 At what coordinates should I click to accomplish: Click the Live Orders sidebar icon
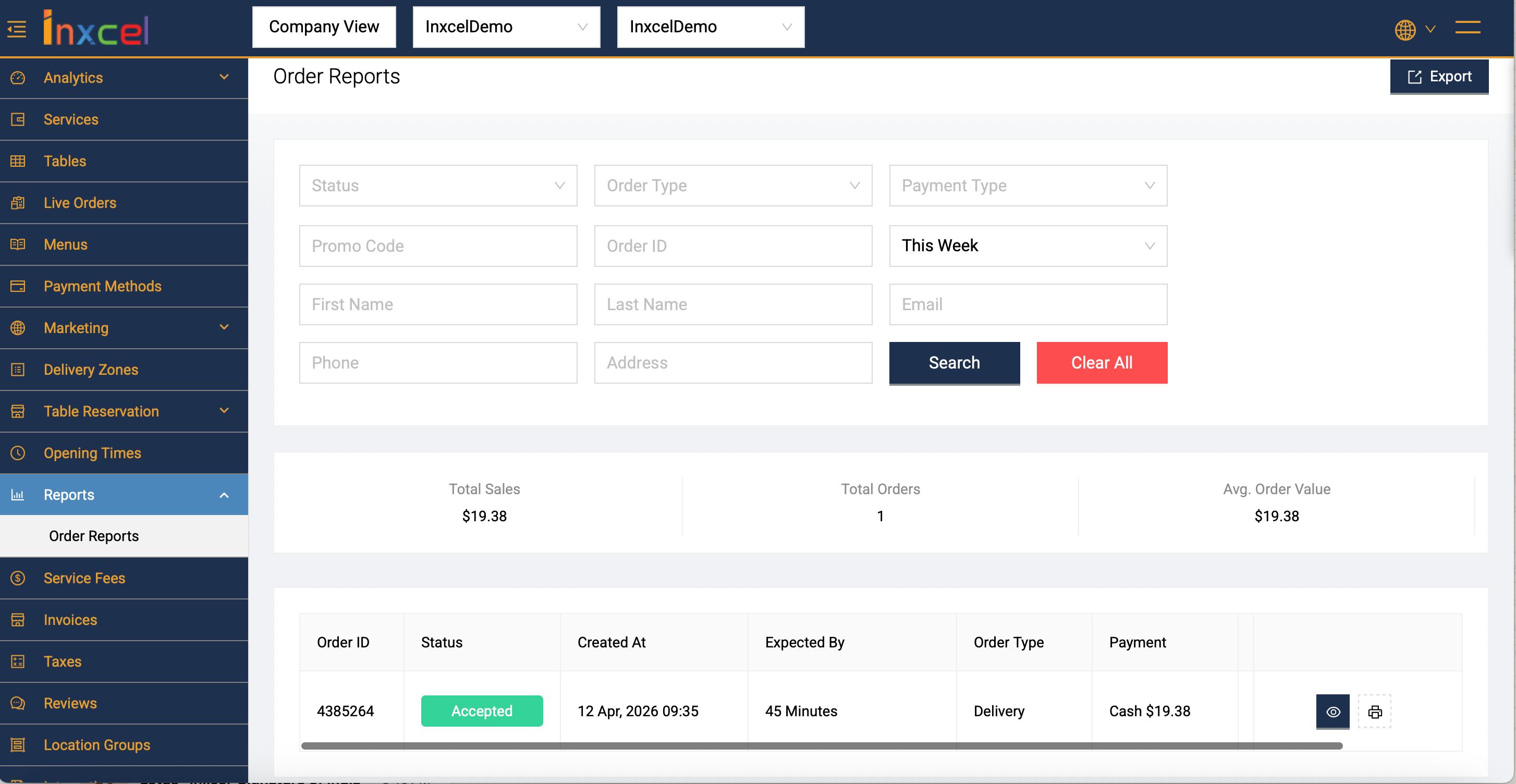pyautogui.click(x=18, y=202)
